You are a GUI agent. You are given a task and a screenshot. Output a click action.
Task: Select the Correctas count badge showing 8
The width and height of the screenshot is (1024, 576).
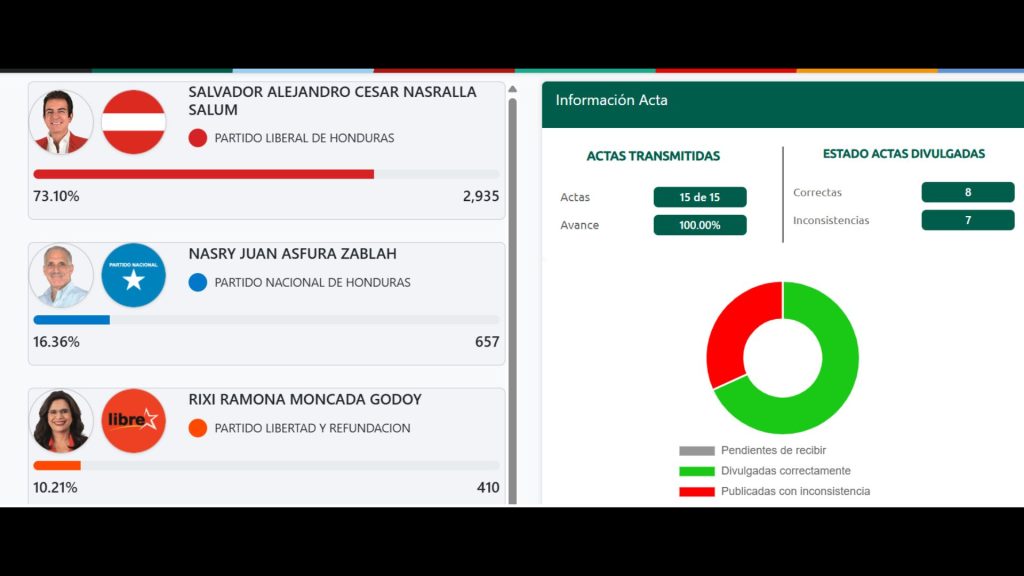tap(967, 192)
